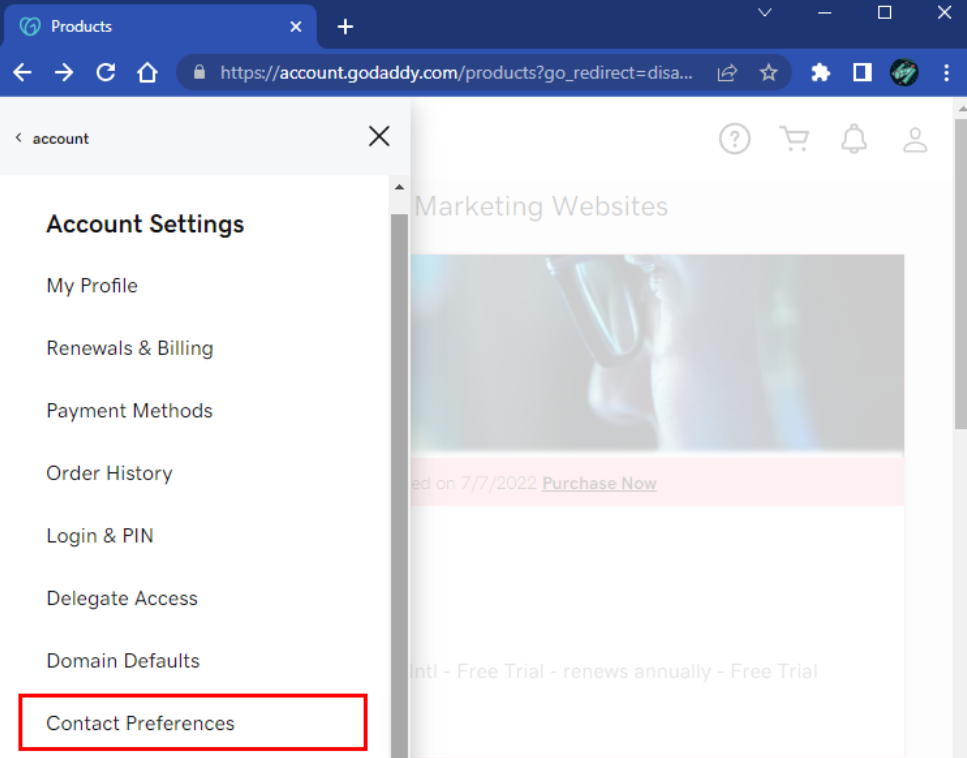Open the GoDaddy help icon
The height and width of the screenshot is (758, 967).
[x=735, y=139]
